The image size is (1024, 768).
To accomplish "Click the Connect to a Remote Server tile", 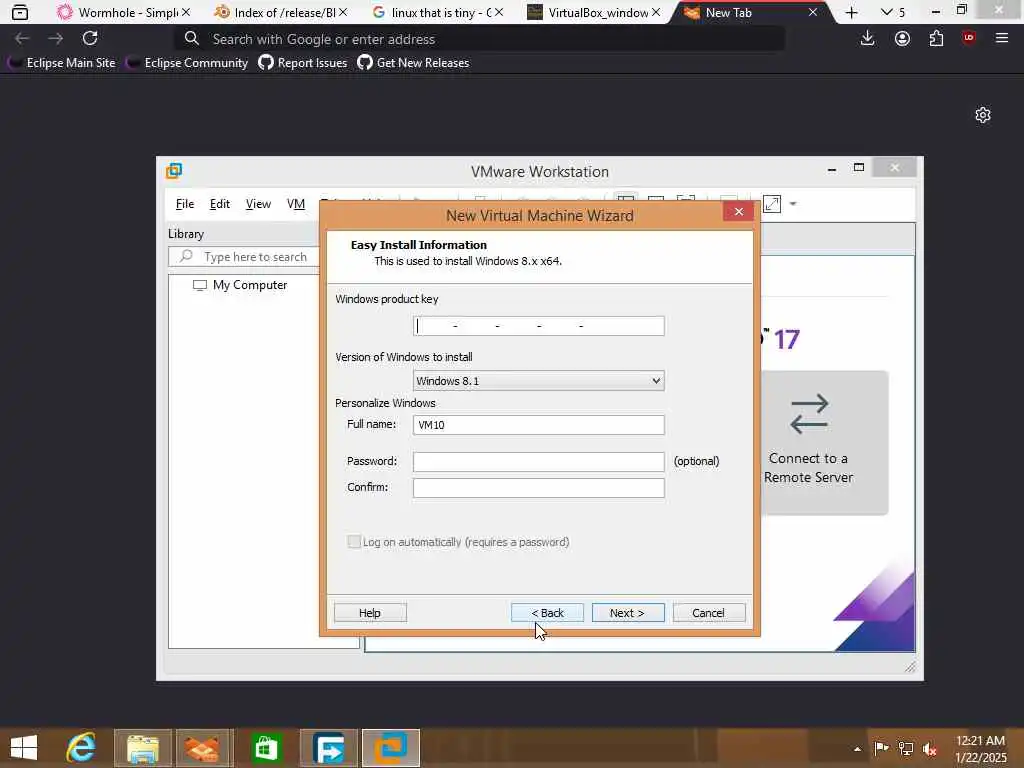I will pos(824,443).
